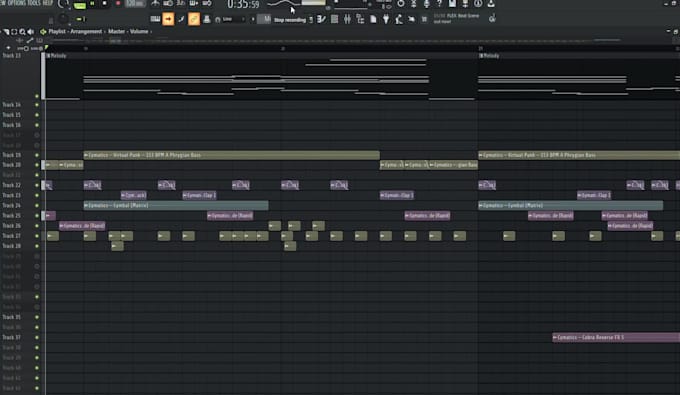Click the export download icon

pyautogui.click(x=491, y=3)
